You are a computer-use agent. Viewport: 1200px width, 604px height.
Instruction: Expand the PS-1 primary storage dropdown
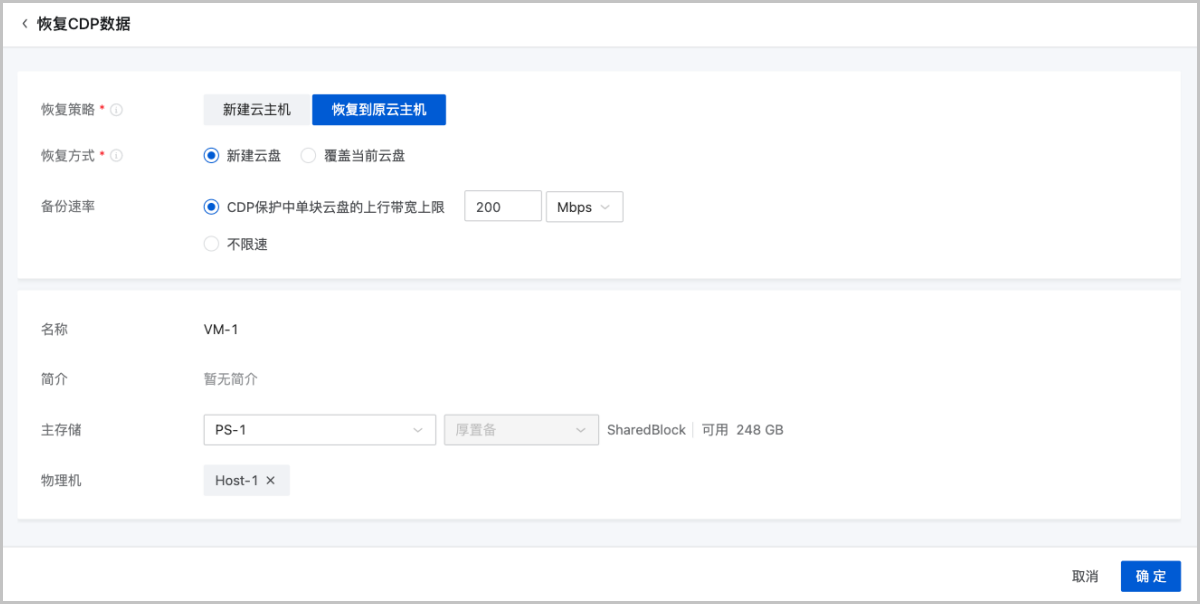319,430
